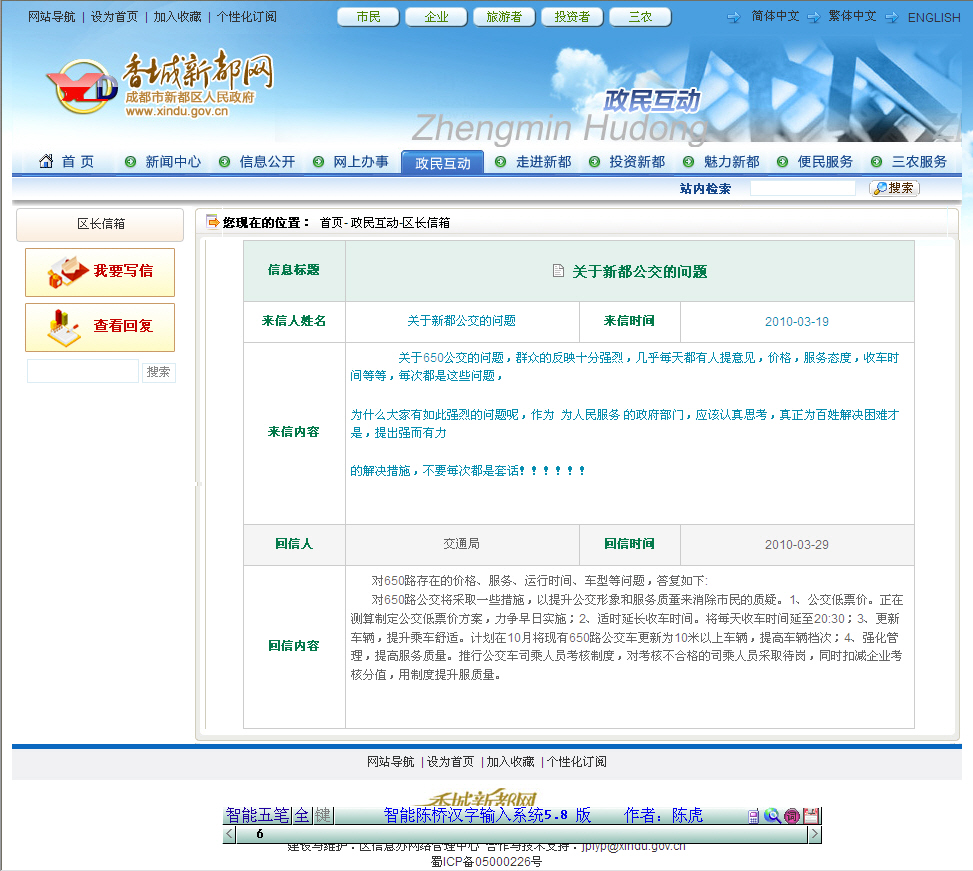Click the green bullet icon before 网上办事
Viewport: 973px width, 871px height.
(x=318, y=162)
